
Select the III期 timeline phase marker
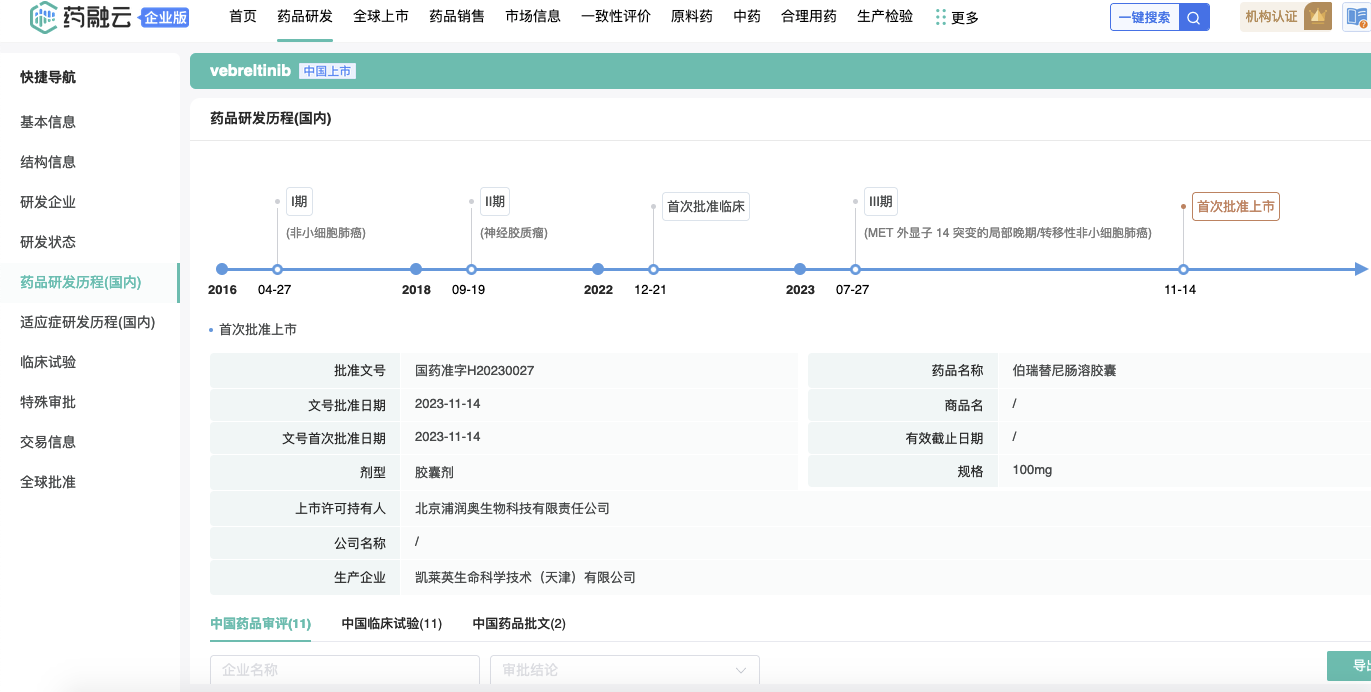tap(880, 202)
